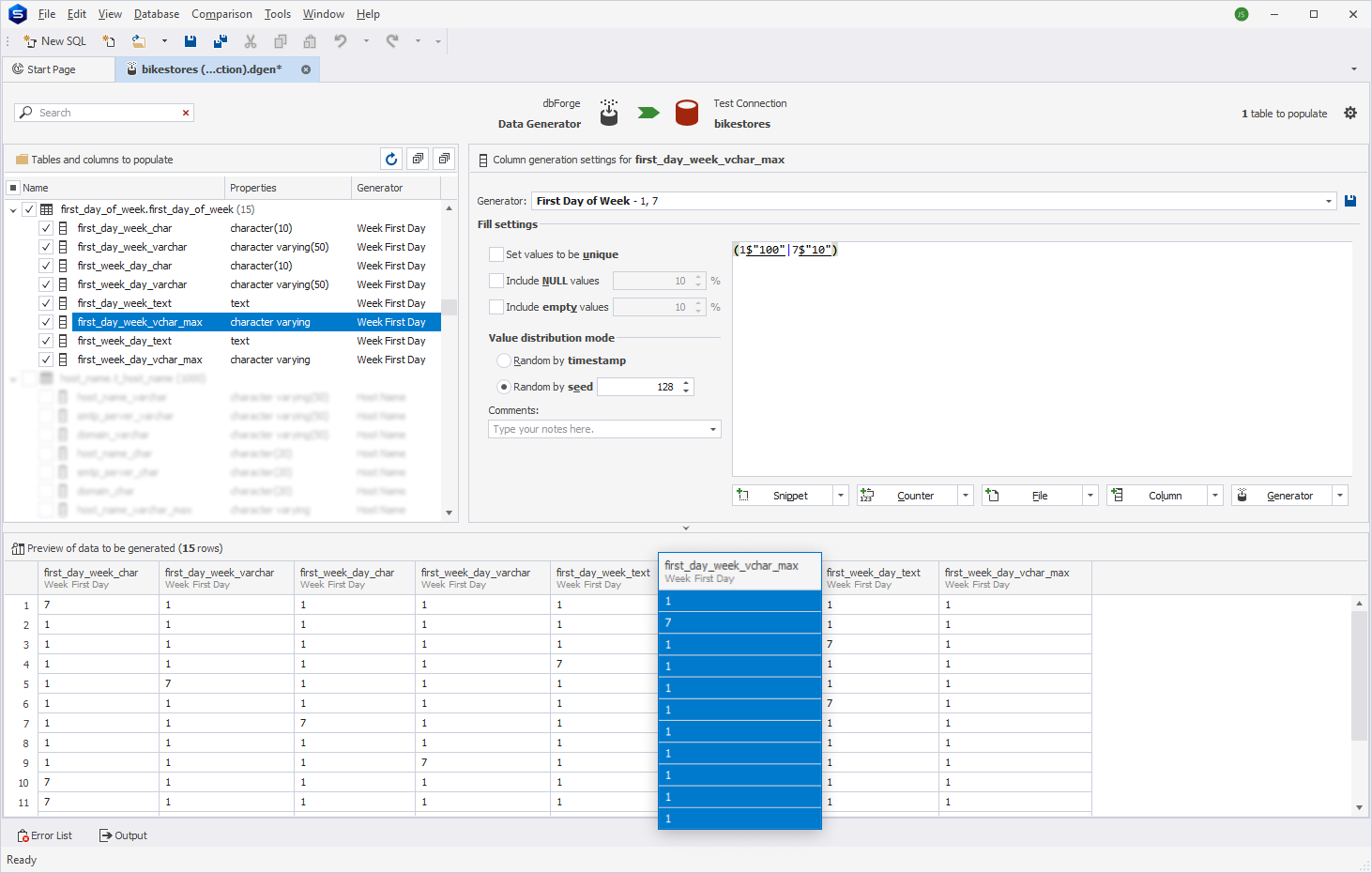The width and height of the screenshot is (1372, 873).
Task: Open the Open-file dropdown arrow in toolbar
Action: tap(164, 41)
